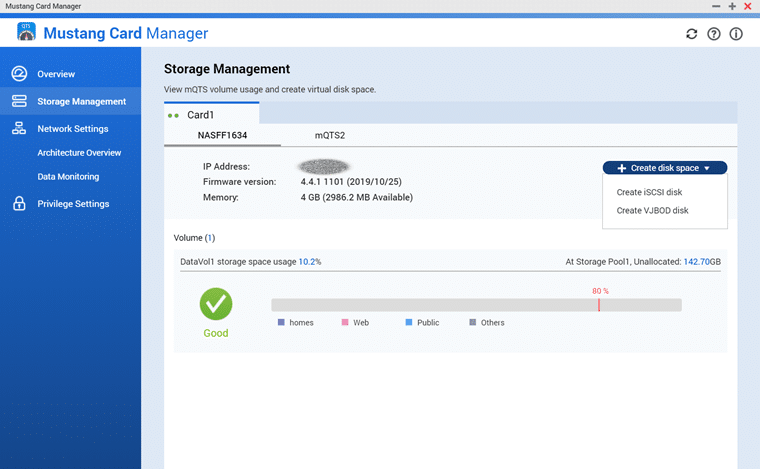The image size is (760, 469).
Task: Click the Web legend pink swatch
Action: point(345,322)
